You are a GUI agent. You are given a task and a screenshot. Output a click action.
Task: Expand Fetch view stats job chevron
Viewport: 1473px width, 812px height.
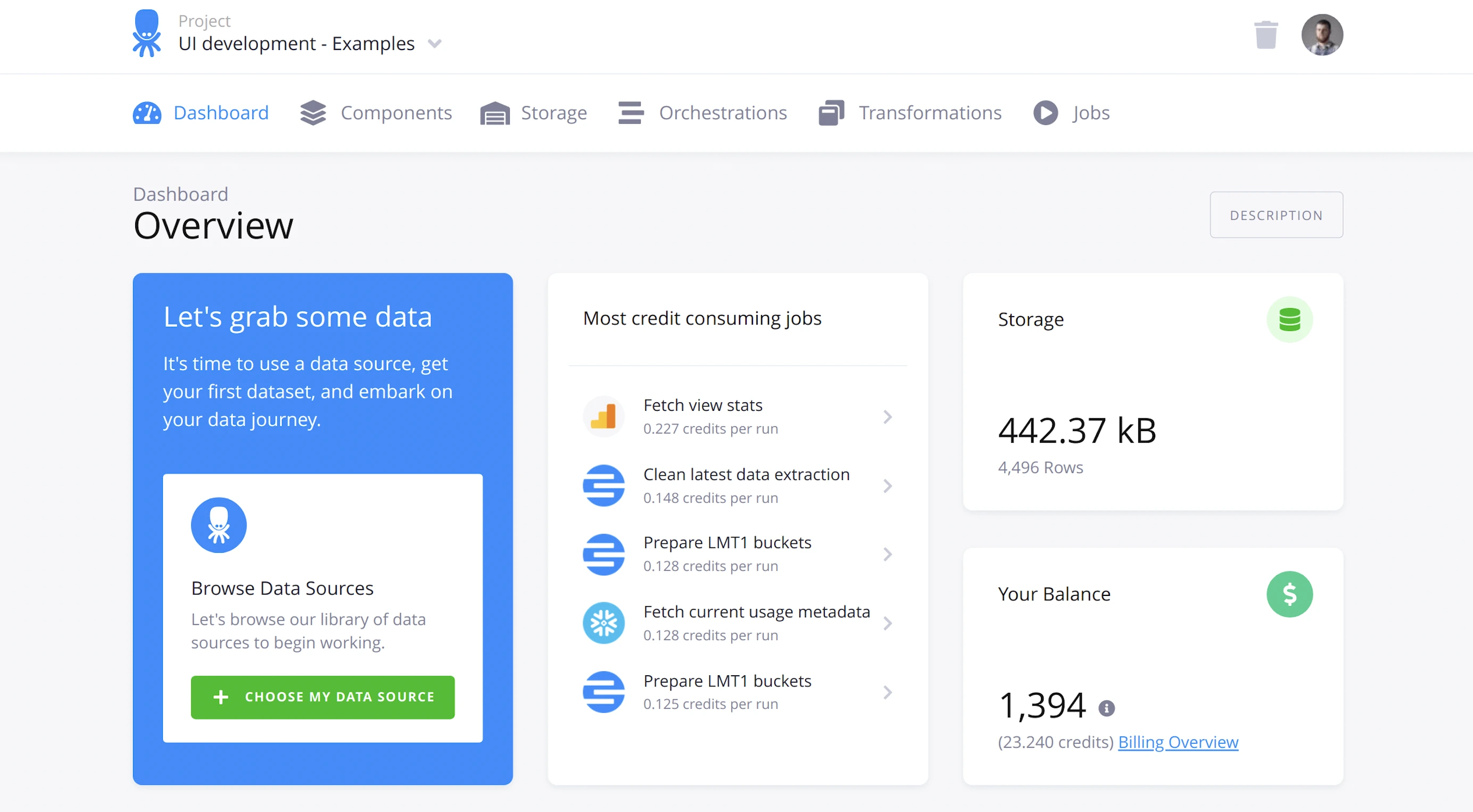coord(888,417)
